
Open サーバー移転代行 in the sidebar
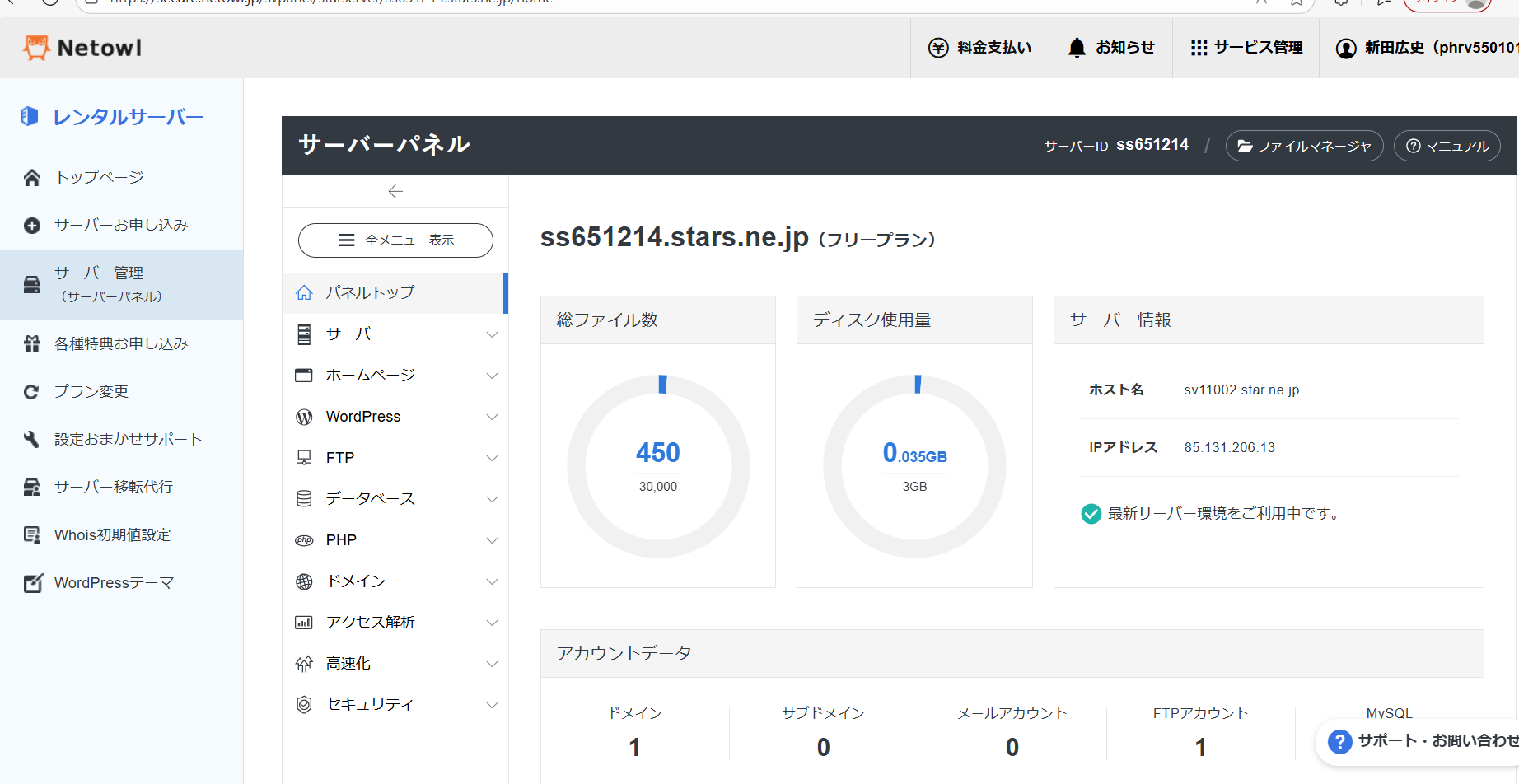122,488
